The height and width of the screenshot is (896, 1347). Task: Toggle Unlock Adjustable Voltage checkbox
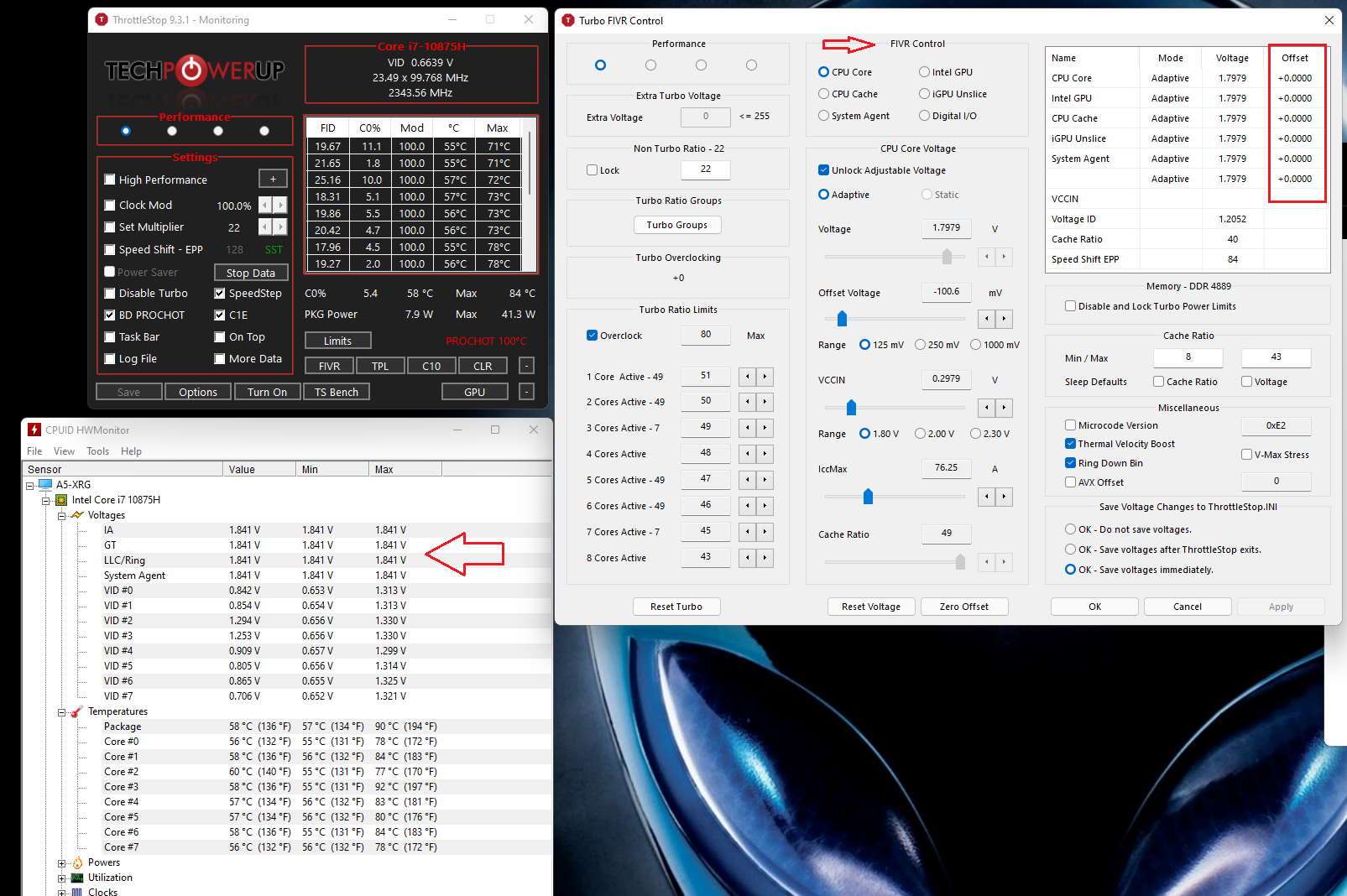click(823, 170)
